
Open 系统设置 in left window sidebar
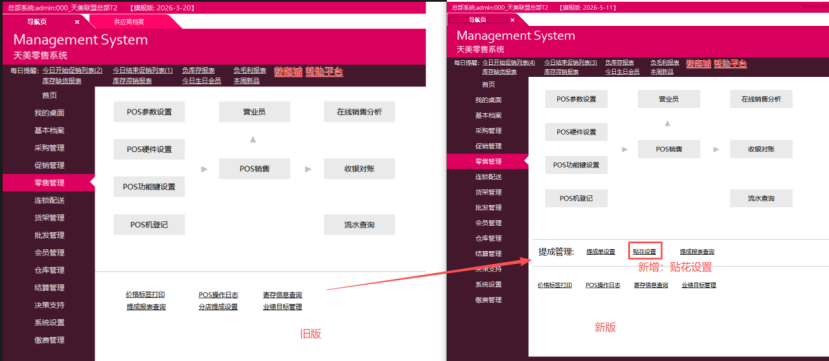click(49, 322)
